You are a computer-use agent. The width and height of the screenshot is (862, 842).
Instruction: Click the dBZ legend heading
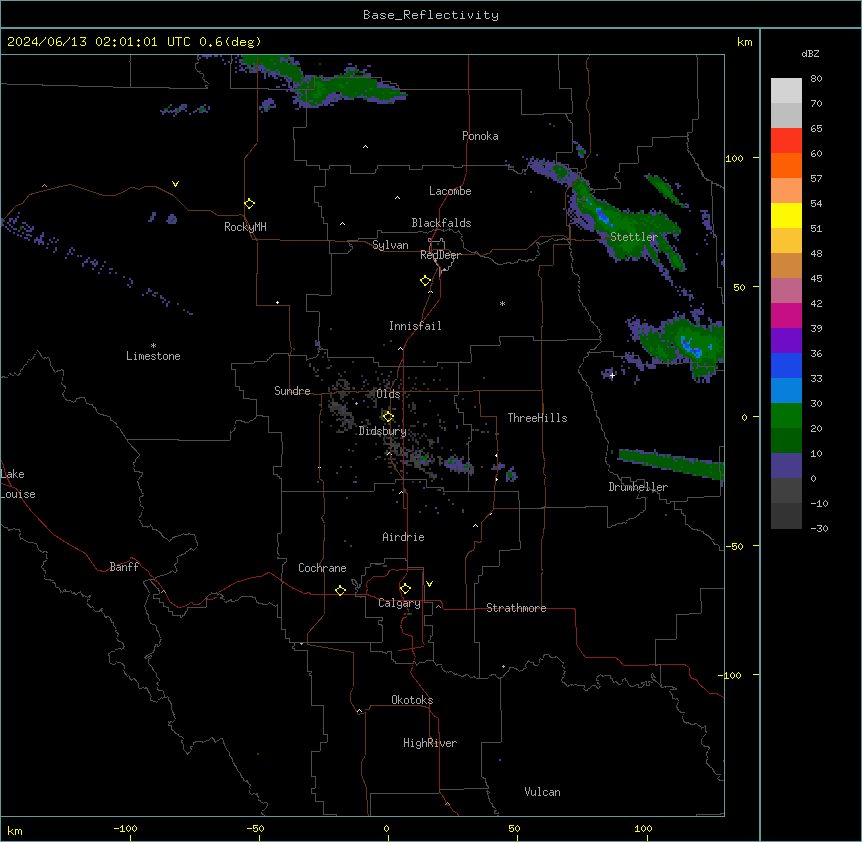coord(810,54)
